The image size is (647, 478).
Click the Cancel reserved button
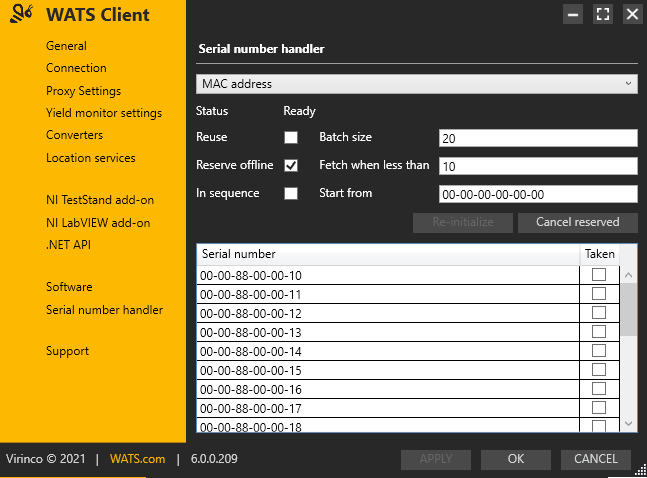(578, 222)
